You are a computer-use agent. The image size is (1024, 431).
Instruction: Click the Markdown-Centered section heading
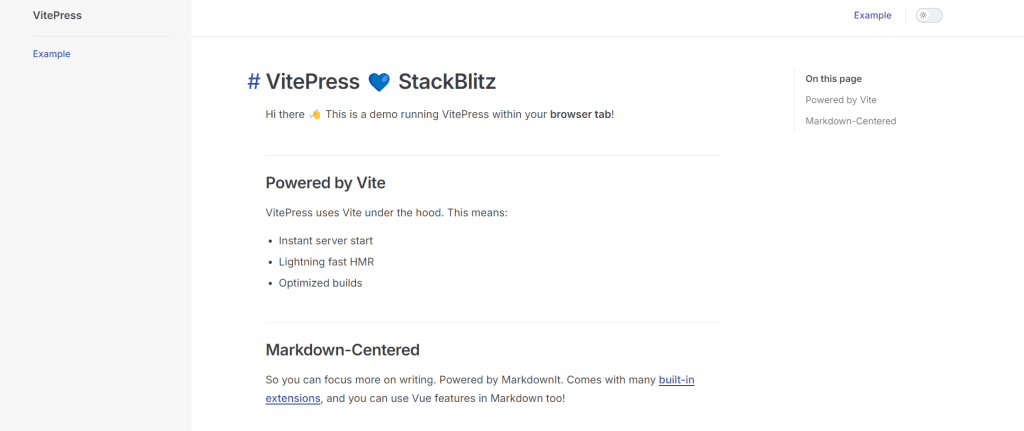(342, 350)
